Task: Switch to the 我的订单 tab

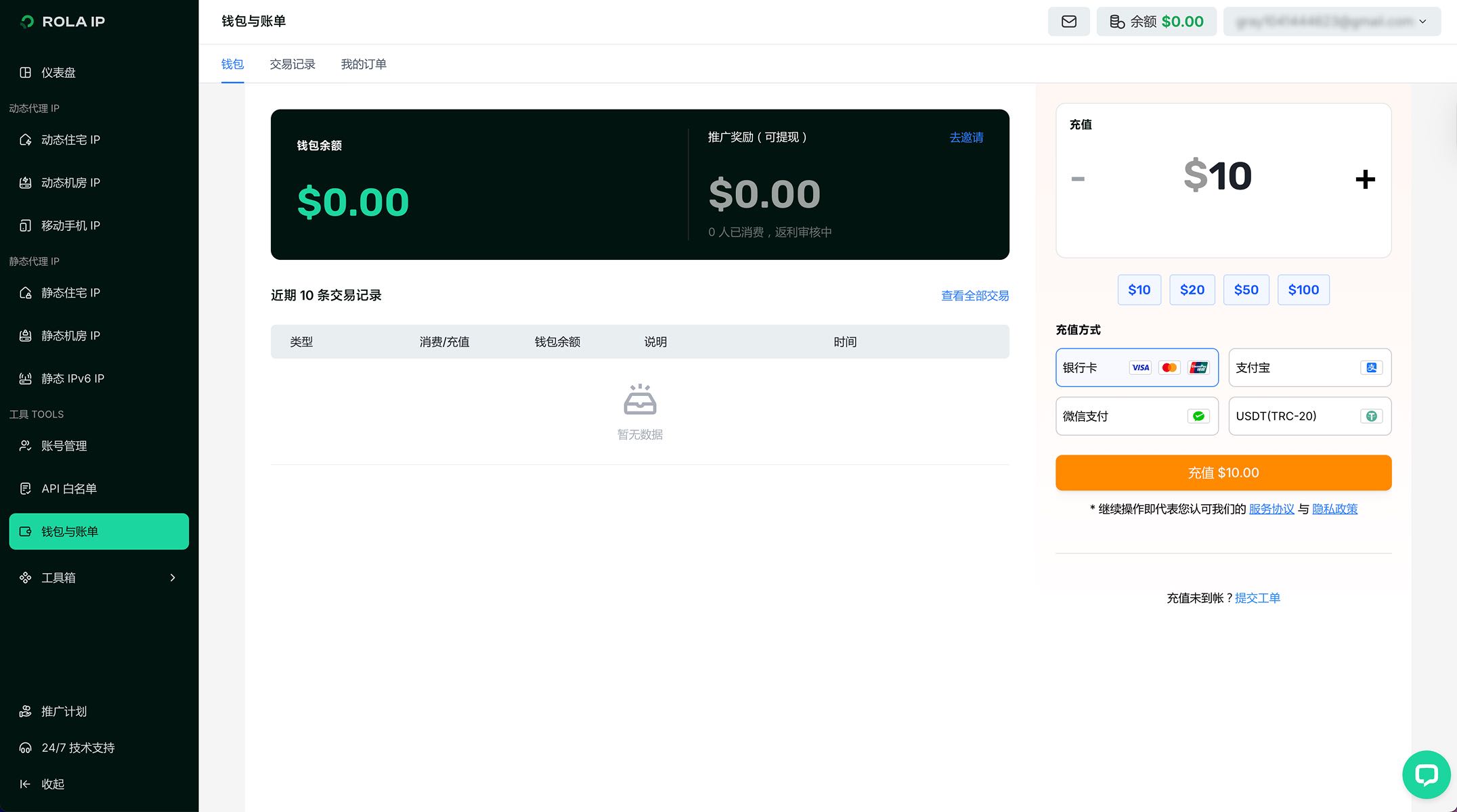Action: (363, 64)
